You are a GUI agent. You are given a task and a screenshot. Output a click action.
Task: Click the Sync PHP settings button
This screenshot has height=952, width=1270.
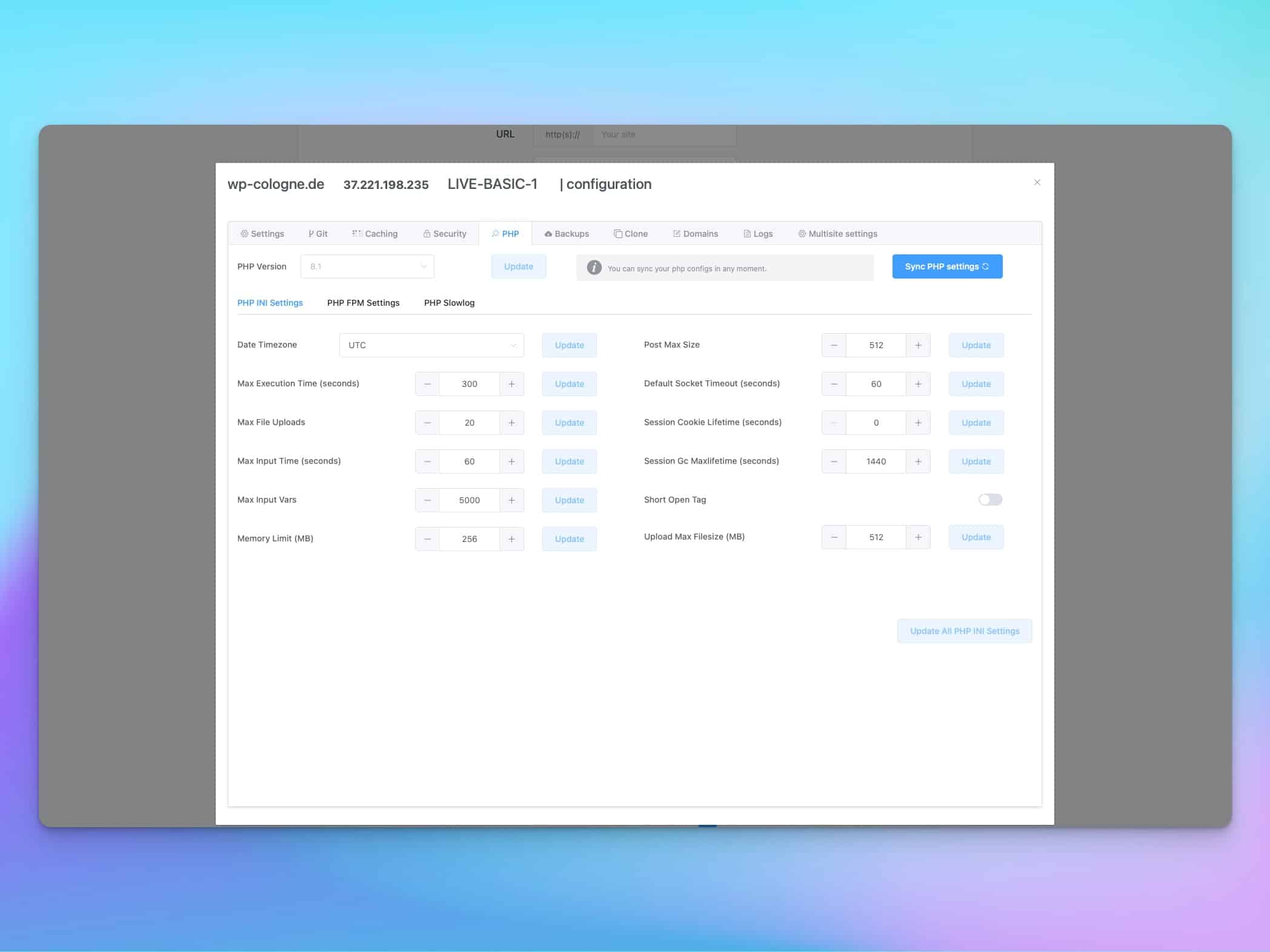pos(946,266)
